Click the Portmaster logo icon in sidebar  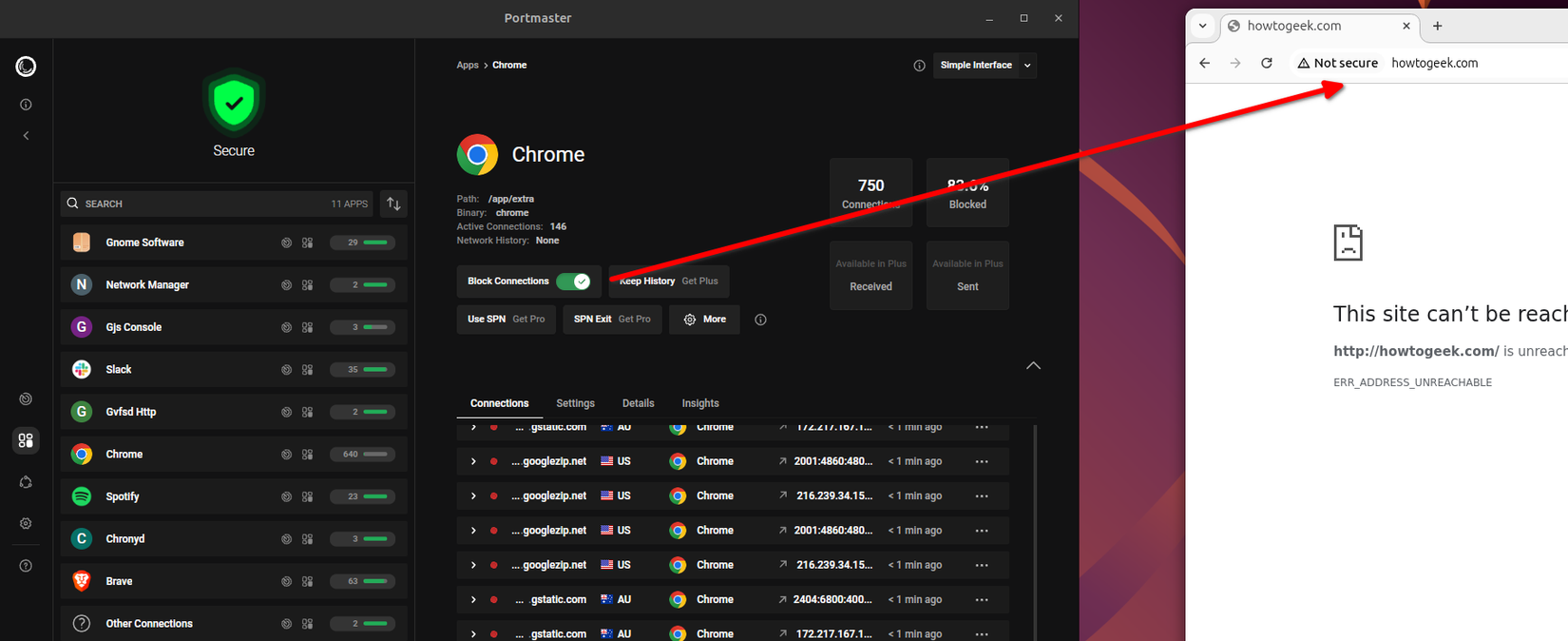(x=26, y=67)
